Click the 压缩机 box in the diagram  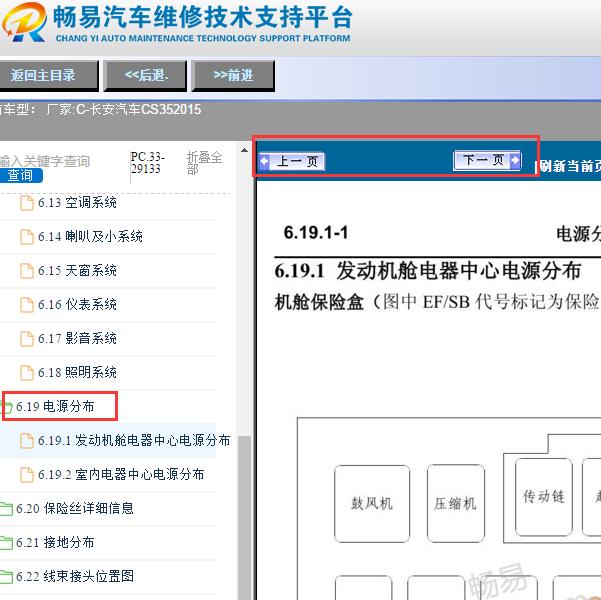click(x=456, y=503)
